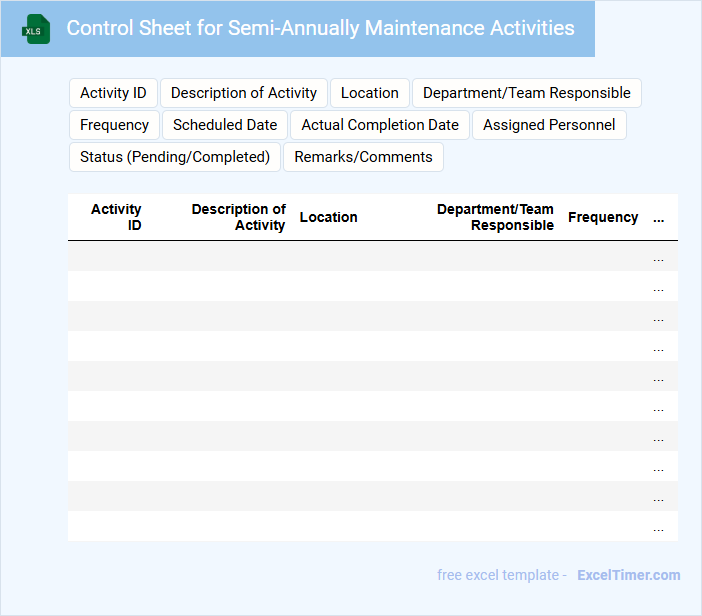Image resolution: width=702 pixels, height=616 pixels.
Task: Choose the Department/Team Responsible tag
Action: pos(526,93)
